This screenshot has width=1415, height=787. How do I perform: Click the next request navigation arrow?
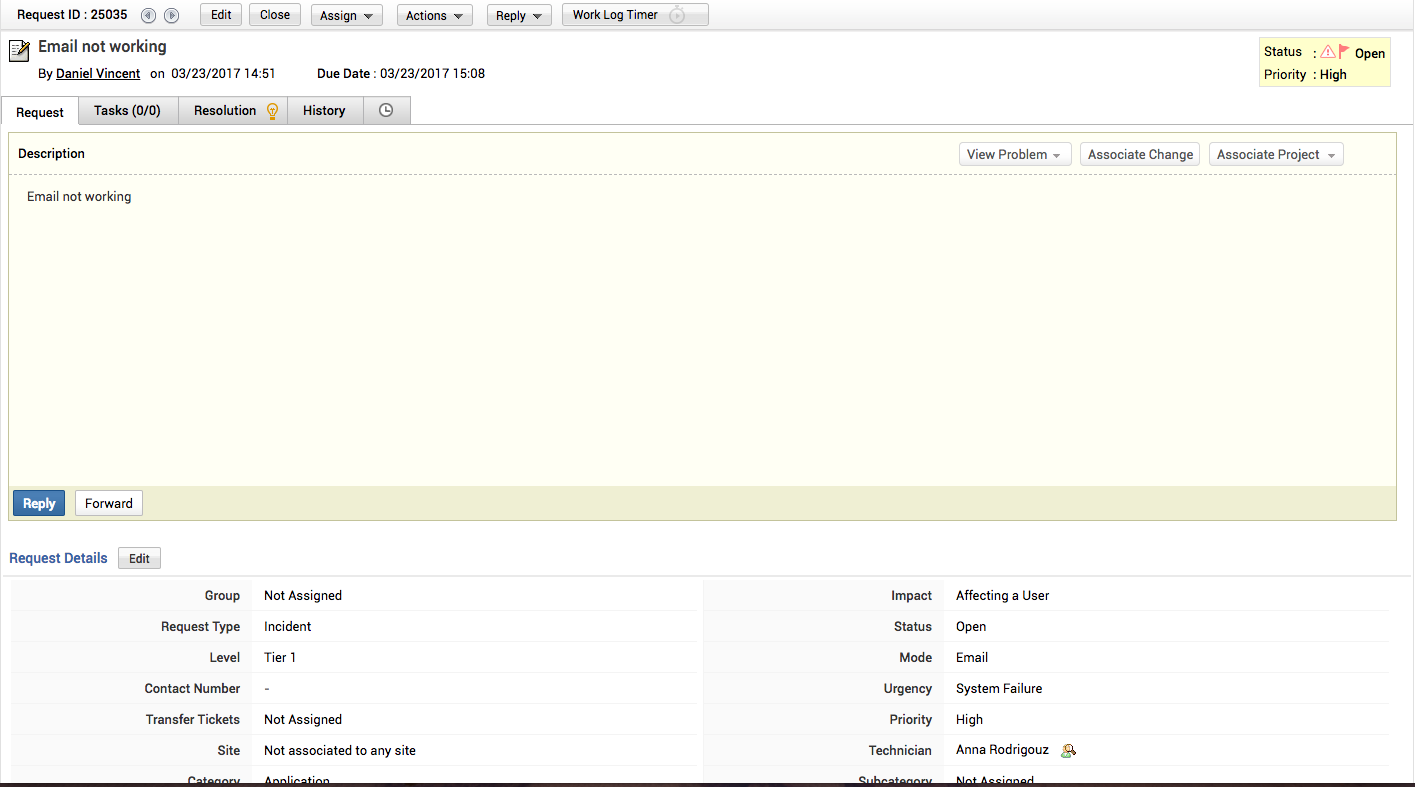click(170, 15)
